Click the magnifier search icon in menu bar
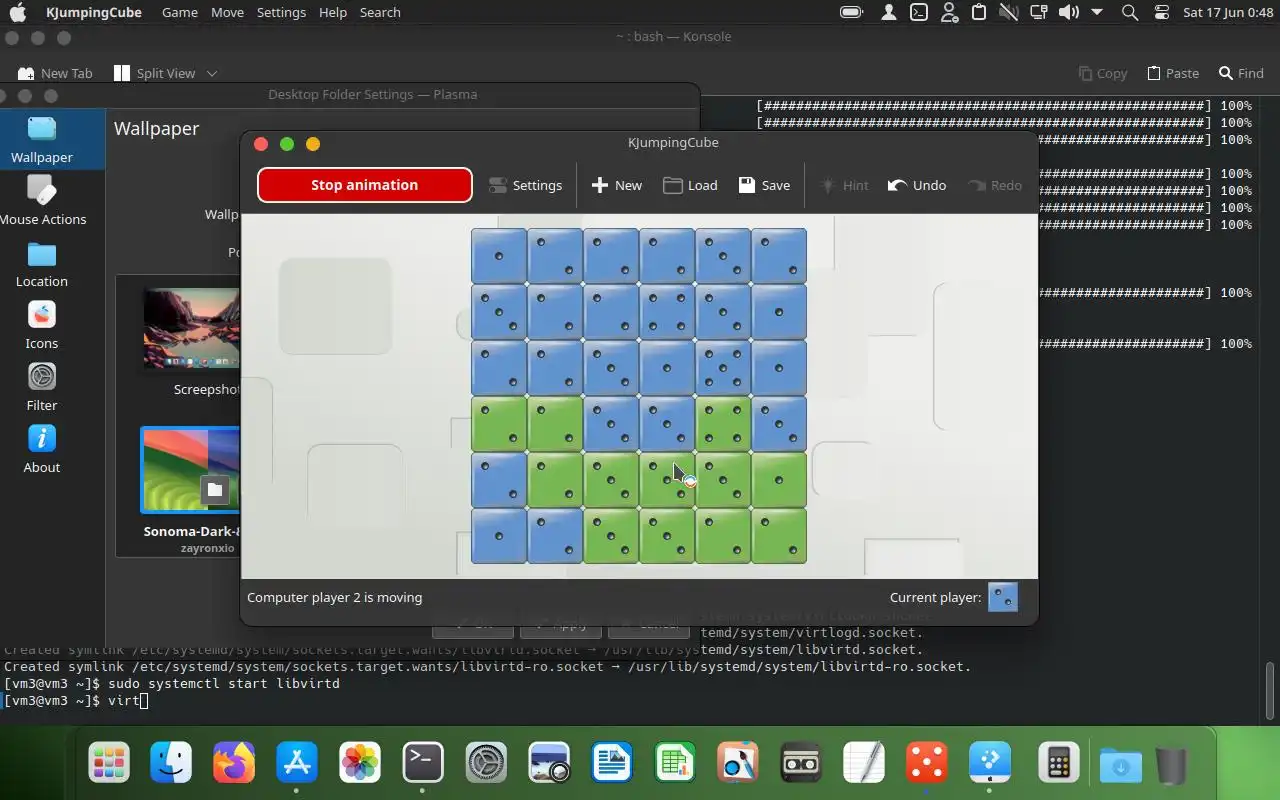Image resolution: width=1280 pixels, height=800 pixels. coord(1130,12)
